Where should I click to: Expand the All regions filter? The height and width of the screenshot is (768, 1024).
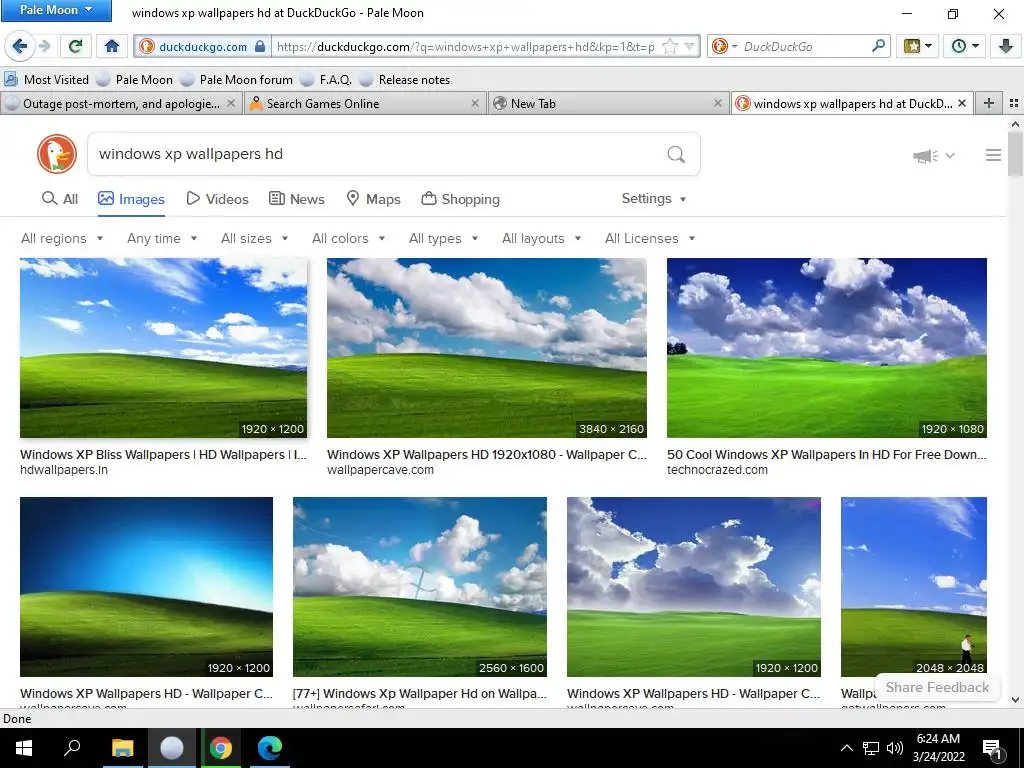(62, 238)
